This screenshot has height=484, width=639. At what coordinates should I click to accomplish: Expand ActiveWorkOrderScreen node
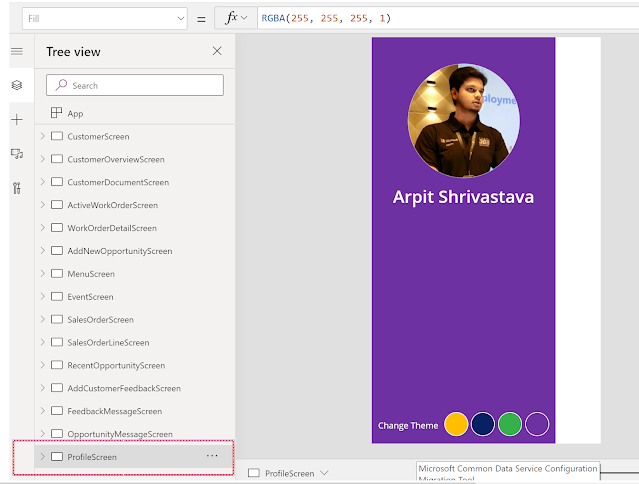(x=42, y=205)
